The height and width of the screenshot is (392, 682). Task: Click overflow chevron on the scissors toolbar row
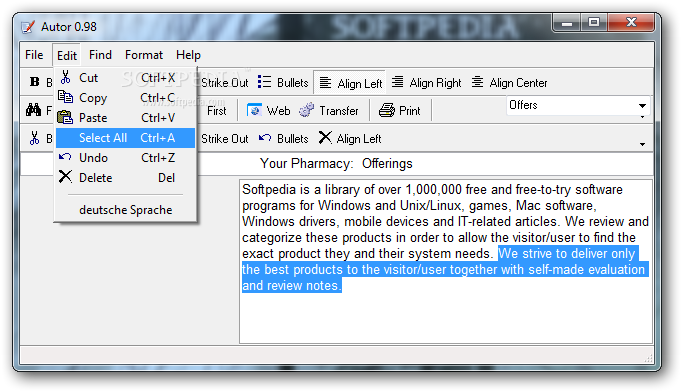point(642,144)
